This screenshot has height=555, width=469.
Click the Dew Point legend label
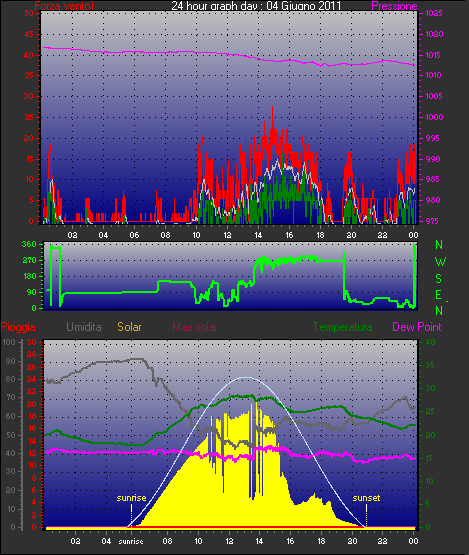pyautogui.click(x=417, y=327)
